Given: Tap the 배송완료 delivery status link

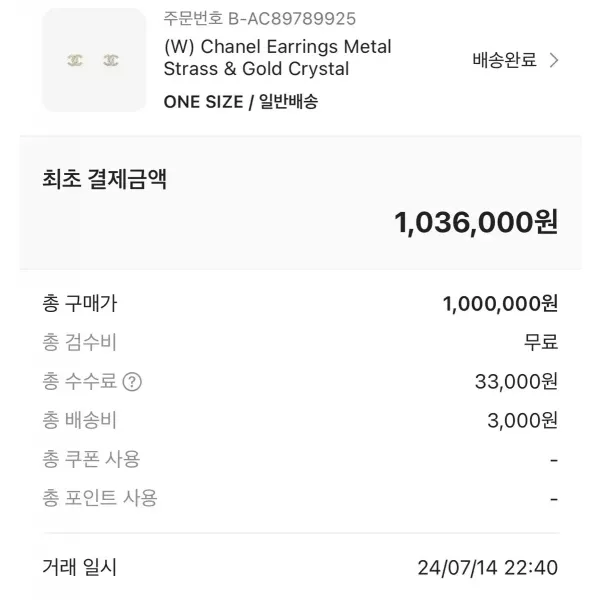Looking at the screenshot, I should pos(504,60).
